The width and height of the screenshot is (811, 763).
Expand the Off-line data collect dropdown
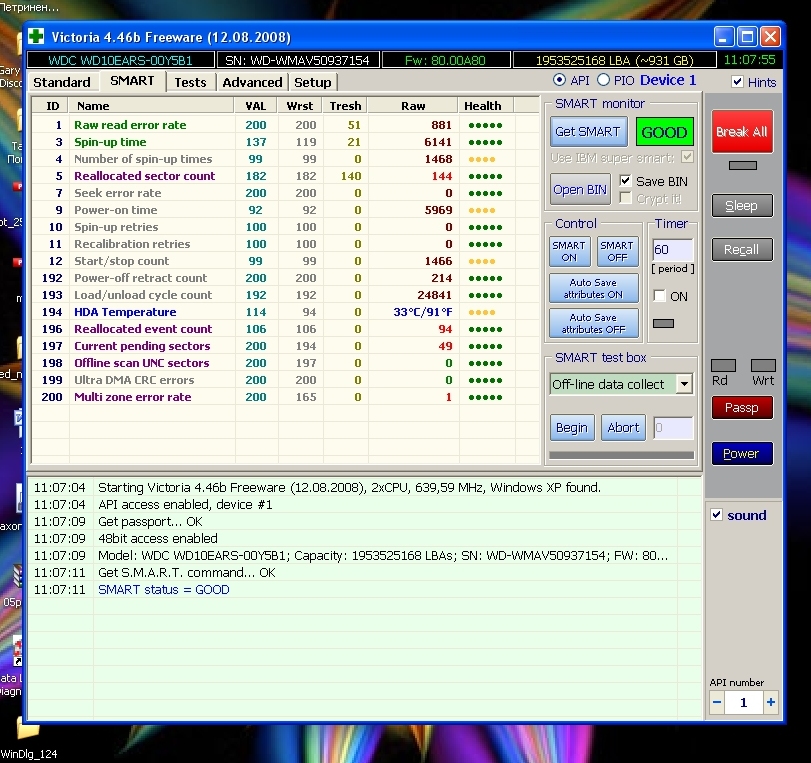click(684, 384)
